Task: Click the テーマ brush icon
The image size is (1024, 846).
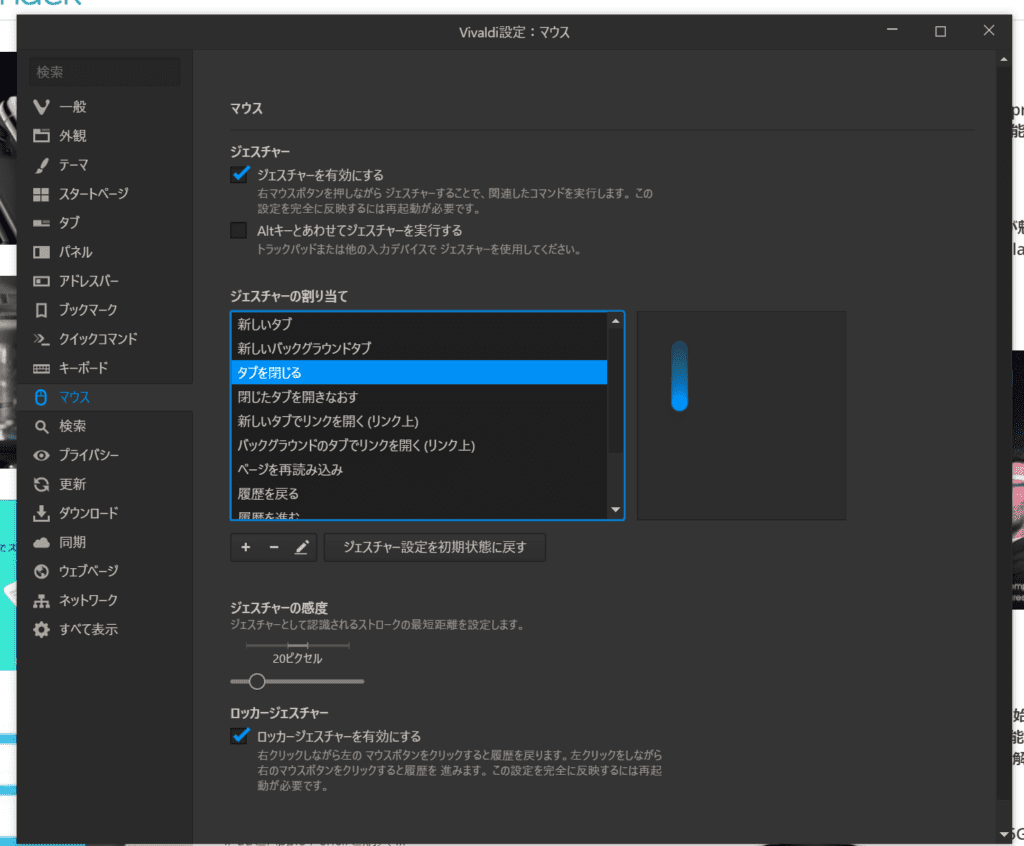Action: [41, 165]
